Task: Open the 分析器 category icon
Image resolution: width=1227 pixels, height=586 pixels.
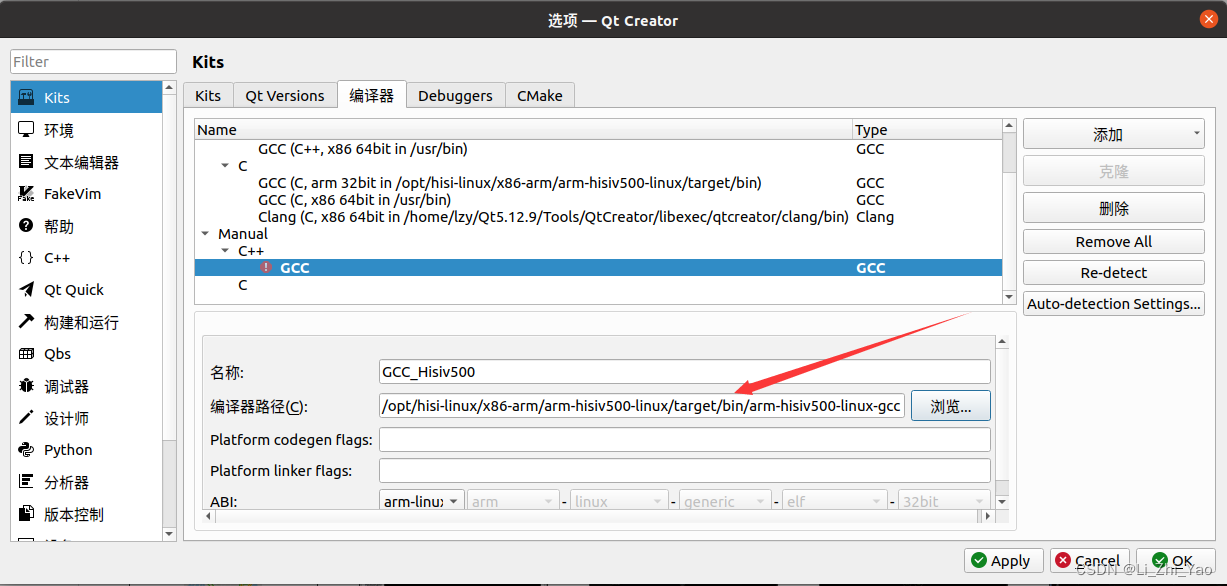Action: click(x=27, y=481)
